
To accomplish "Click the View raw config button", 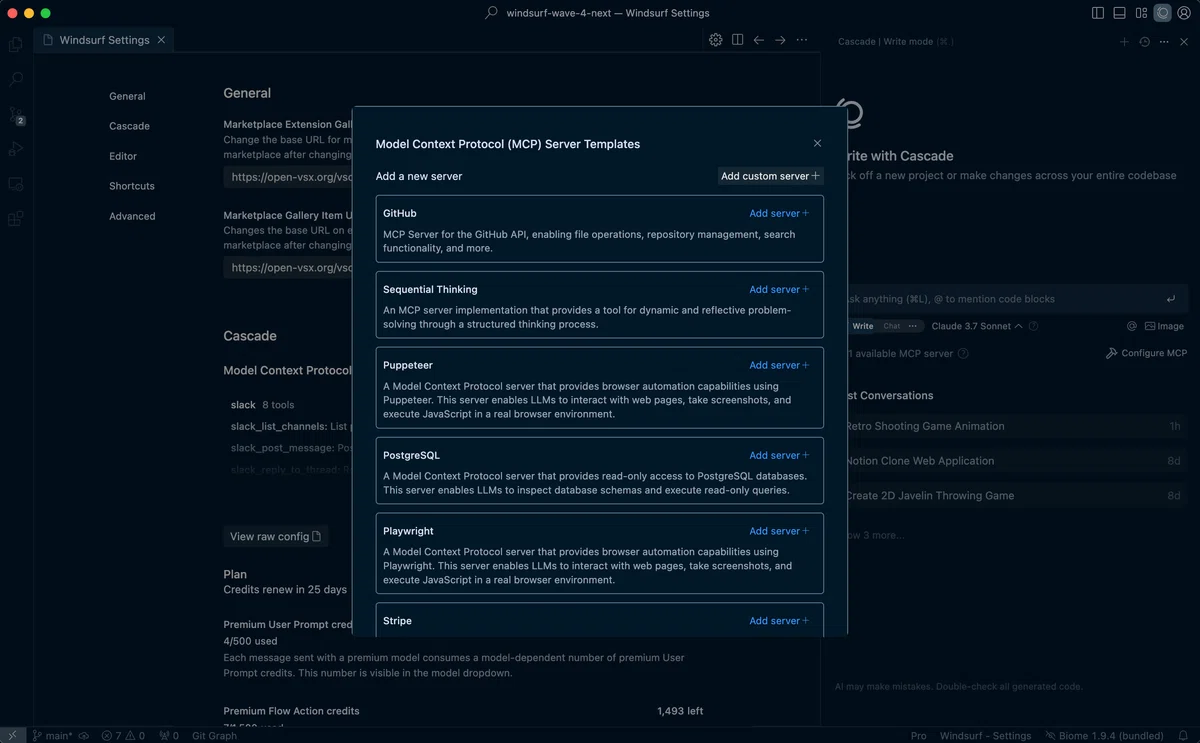I will [x=276, y=536].
